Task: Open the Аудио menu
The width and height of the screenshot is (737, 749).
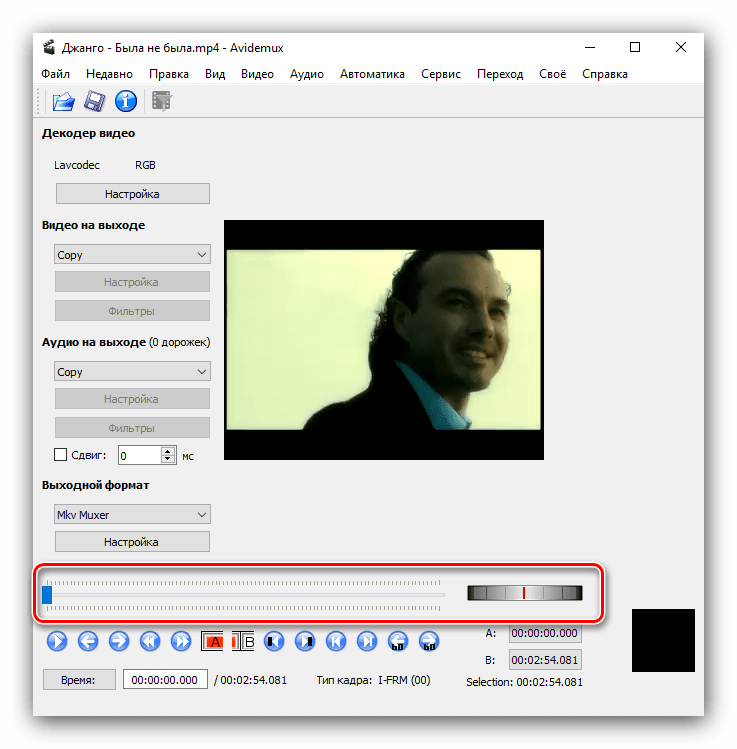Action: pyautogui.click(x=307, y=74)
